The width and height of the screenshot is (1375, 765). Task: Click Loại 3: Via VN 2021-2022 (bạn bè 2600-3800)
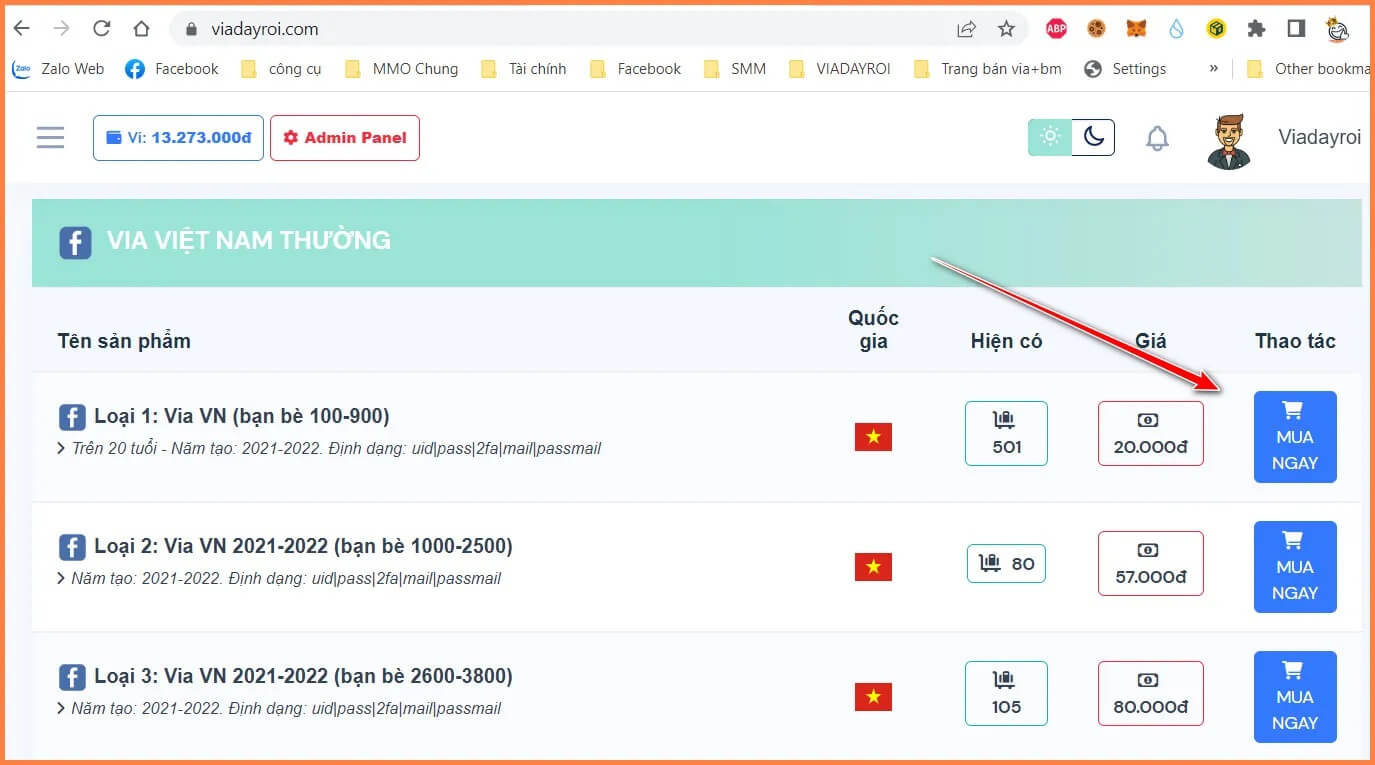click(303, 676)
